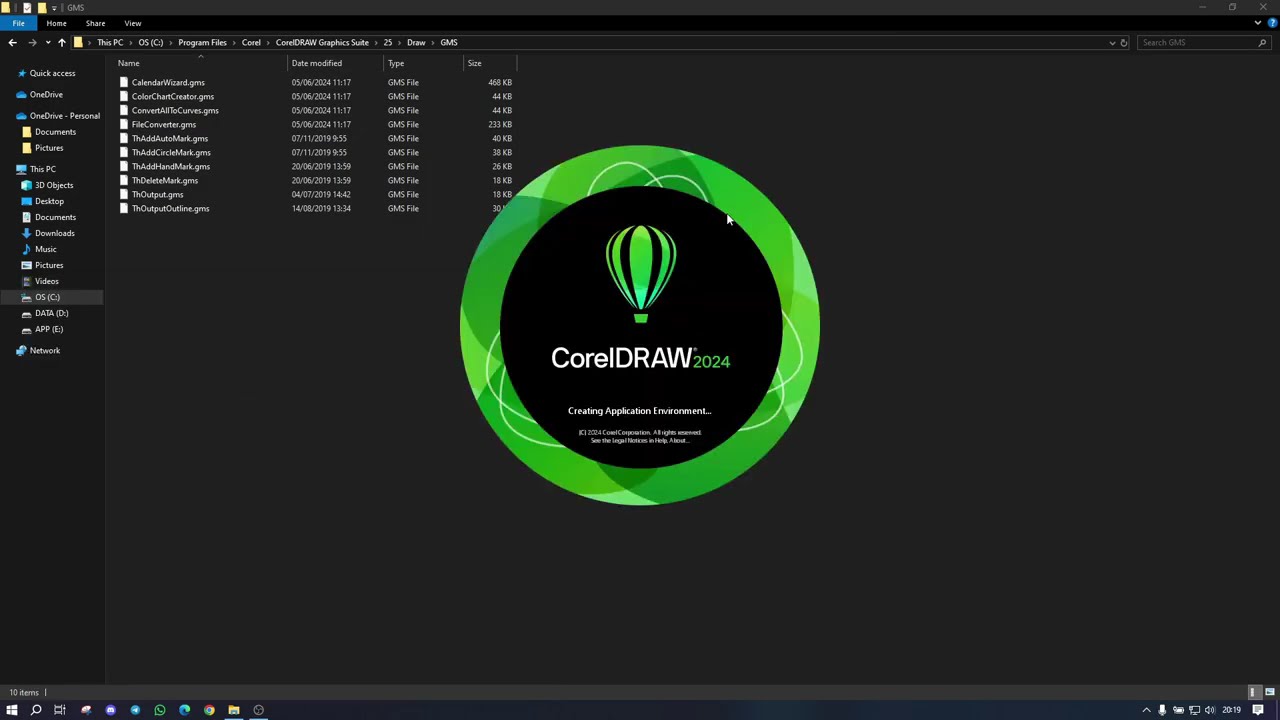Open Desktop folder in sidebar
1280x720 pixels.
[49, 201]
